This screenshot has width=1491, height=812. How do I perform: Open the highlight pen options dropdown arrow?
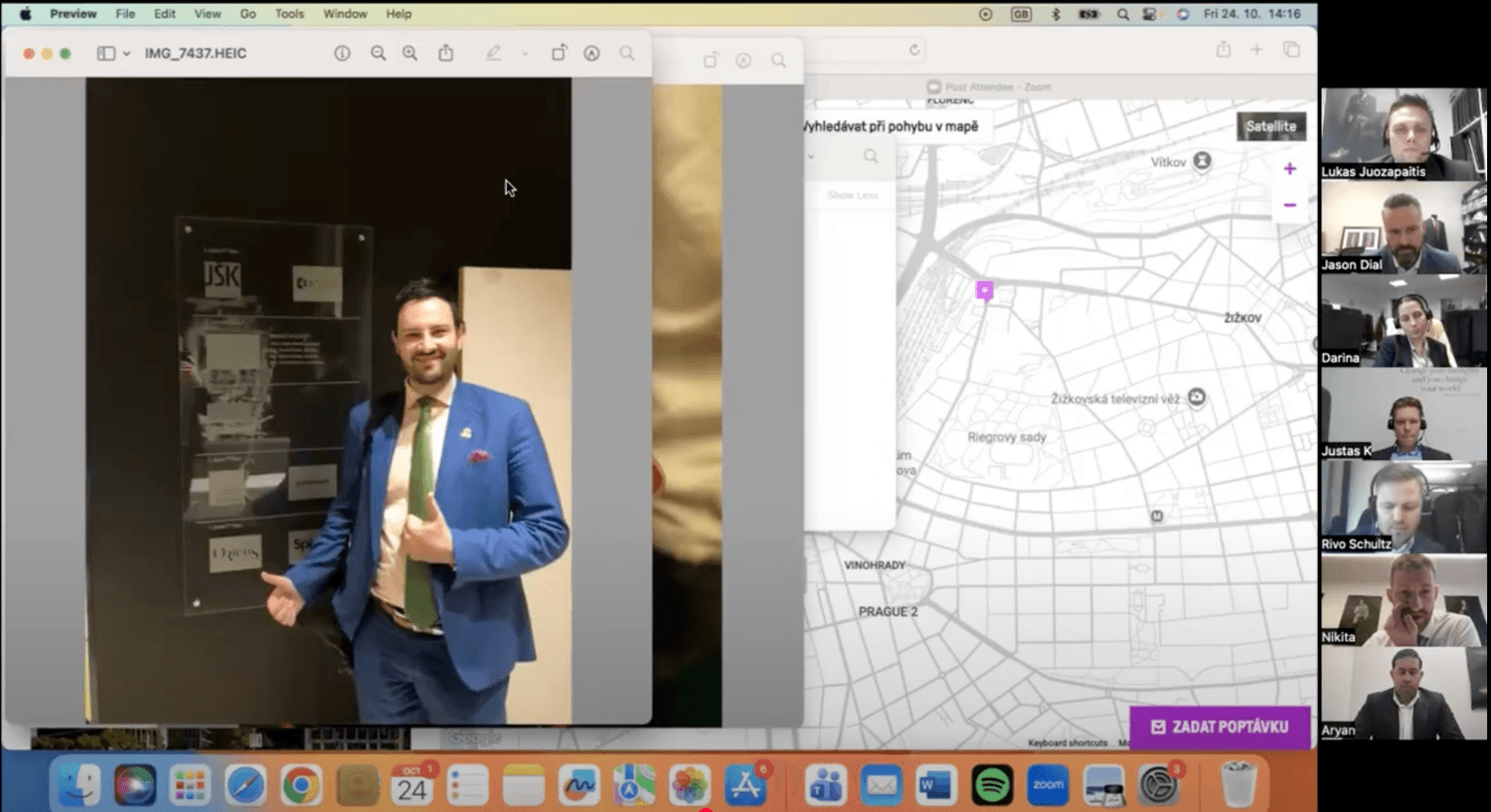525,54
